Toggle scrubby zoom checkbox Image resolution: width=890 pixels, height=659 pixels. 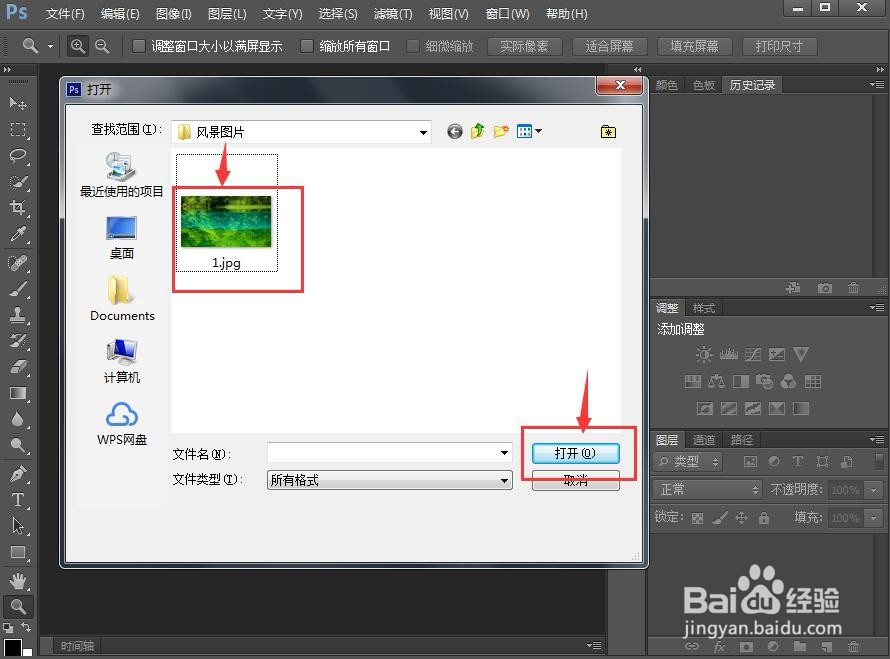413,46
